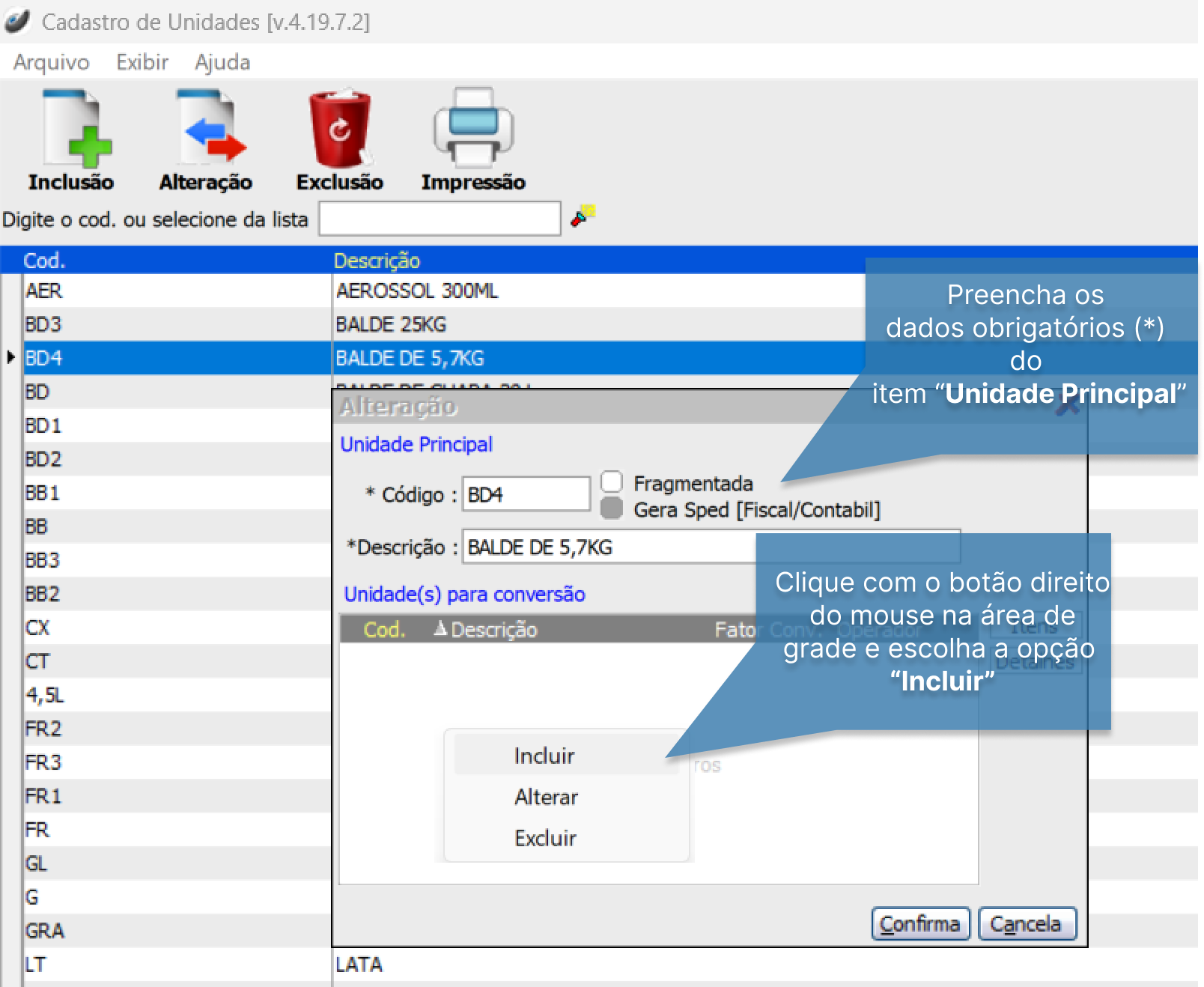Viewport: 1204px width, 987px height.
Task: Open the Ajuda menu
Action: point(222,62)
